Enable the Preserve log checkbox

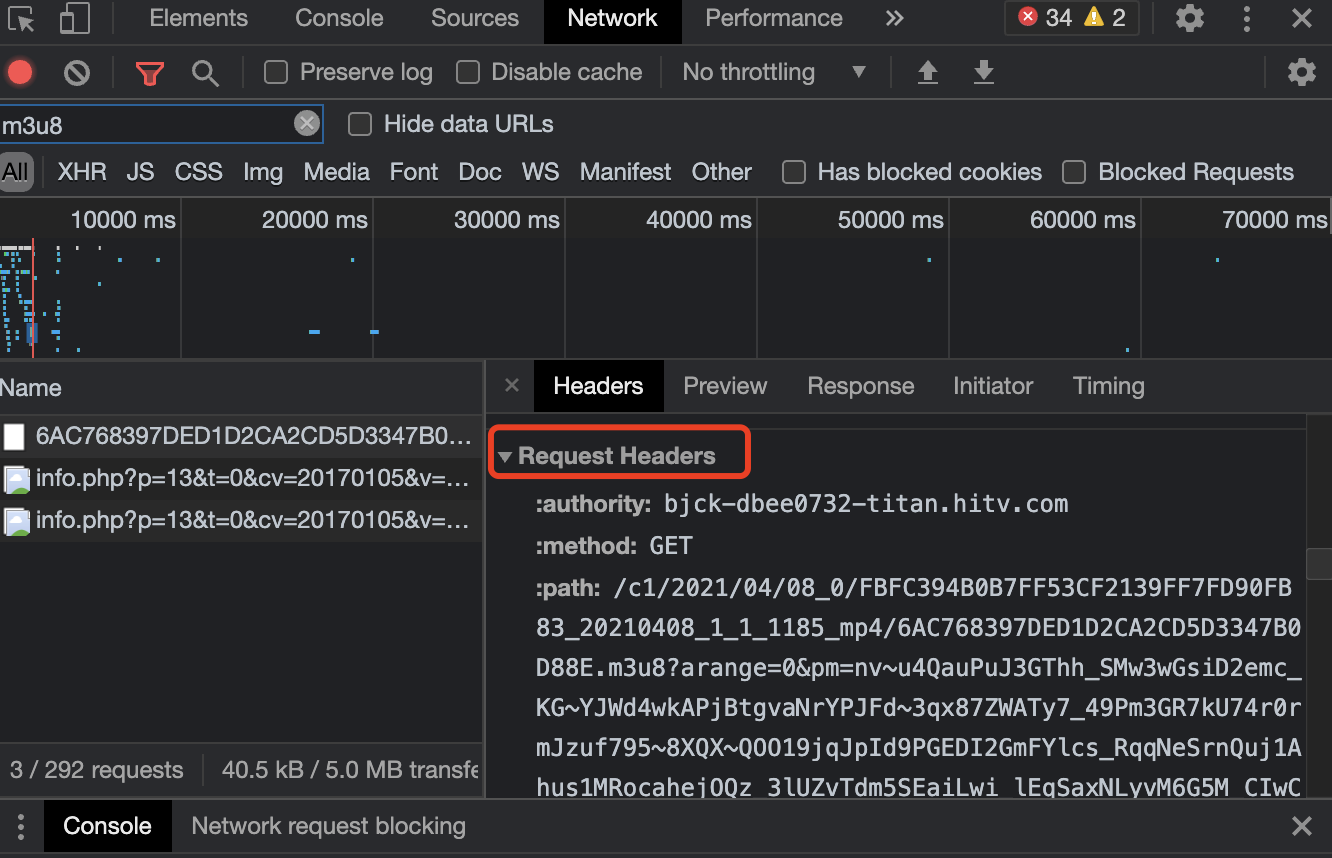tap(276, 72)
